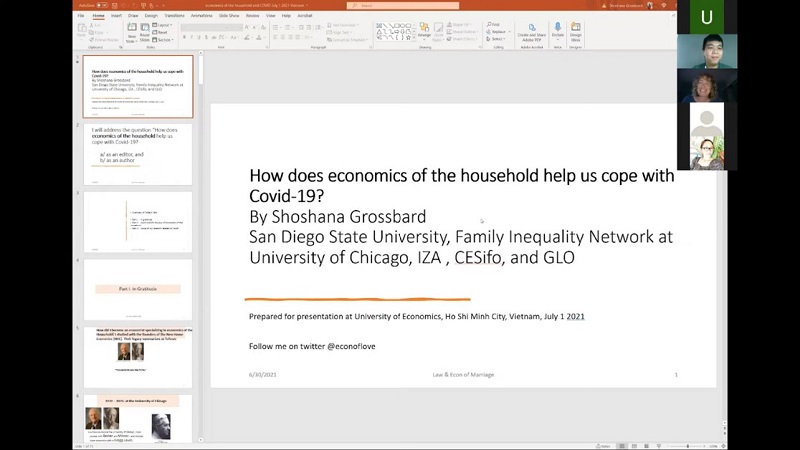This screenshot has width=800, height=450.
Task: Expand the Shape Effects dropdown
Action: (x=463, y=39)
